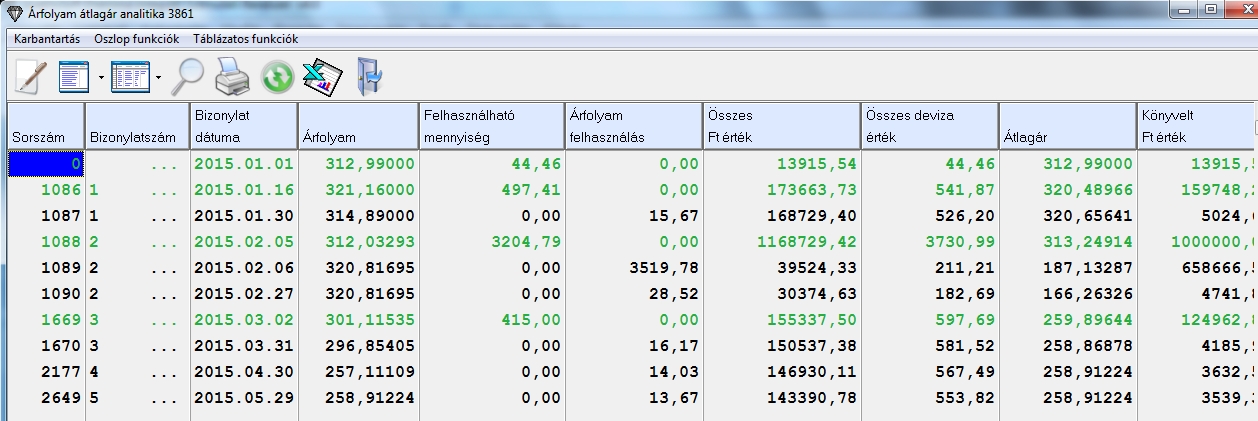Click the multi-column table view icon
The width and height of the screenshot is (1258, 421).
coord(130,76)
